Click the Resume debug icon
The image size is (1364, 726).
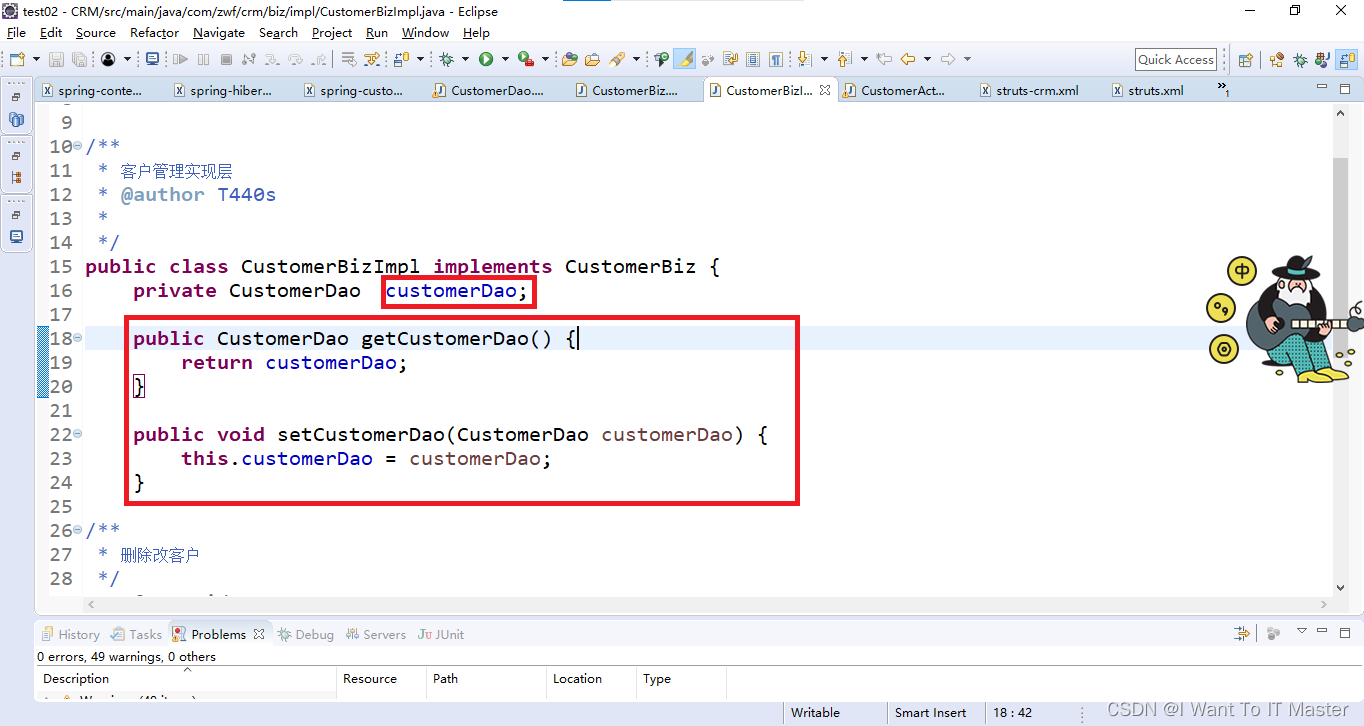tap(180, 59)
